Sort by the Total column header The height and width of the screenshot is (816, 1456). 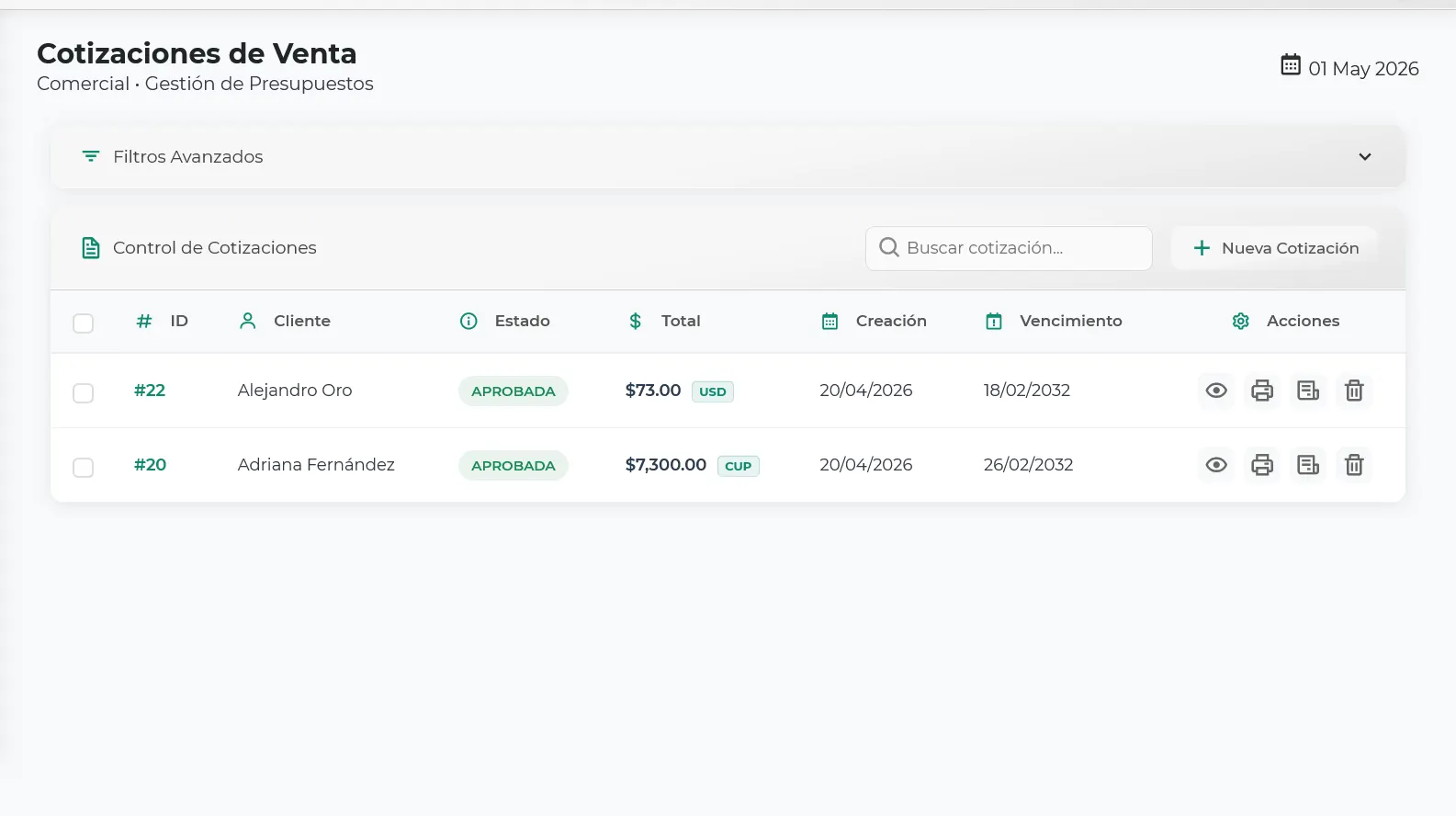point(681,321)
